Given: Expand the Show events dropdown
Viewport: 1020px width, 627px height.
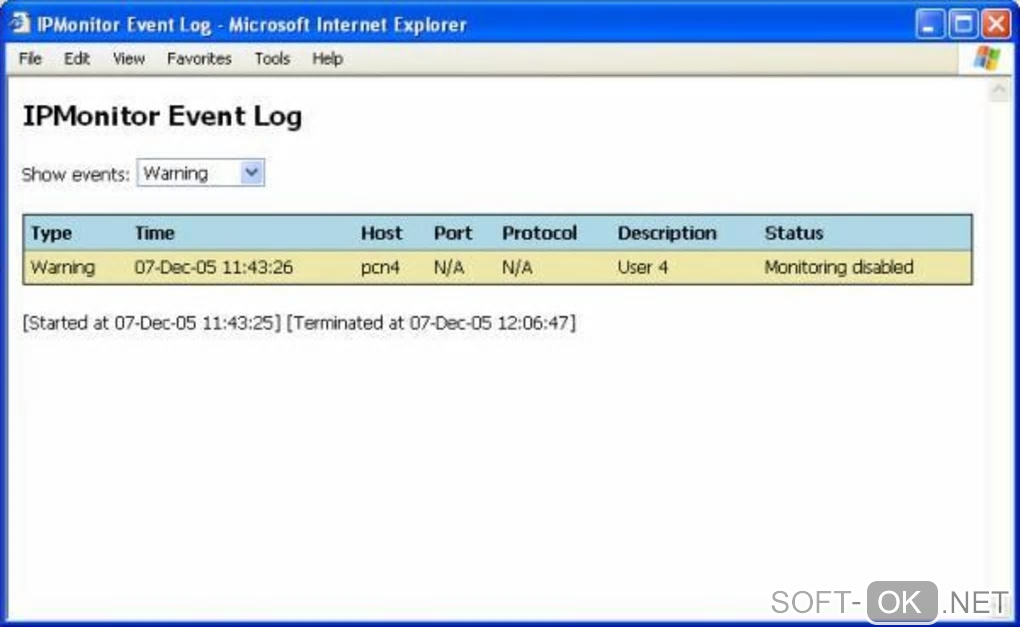Looking at the screenshot, I should 252,173.
